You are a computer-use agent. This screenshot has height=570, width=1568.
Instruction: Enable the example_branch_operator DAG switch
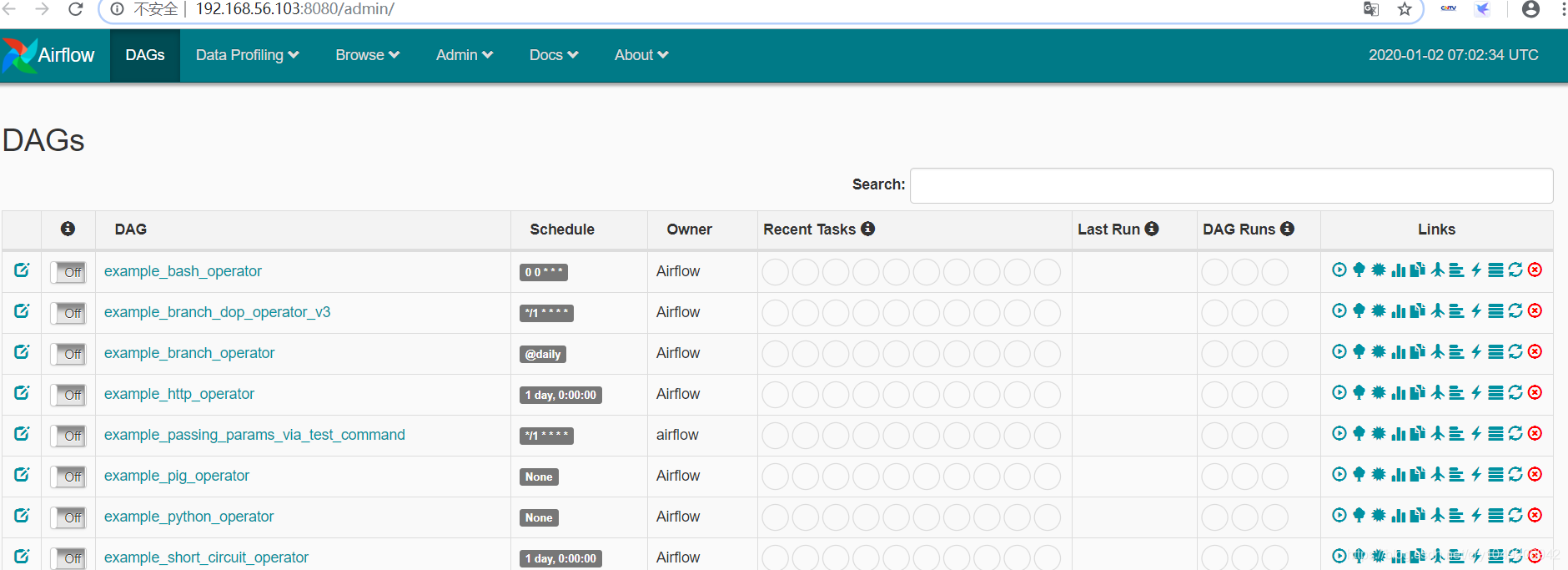tap(68, 354)
